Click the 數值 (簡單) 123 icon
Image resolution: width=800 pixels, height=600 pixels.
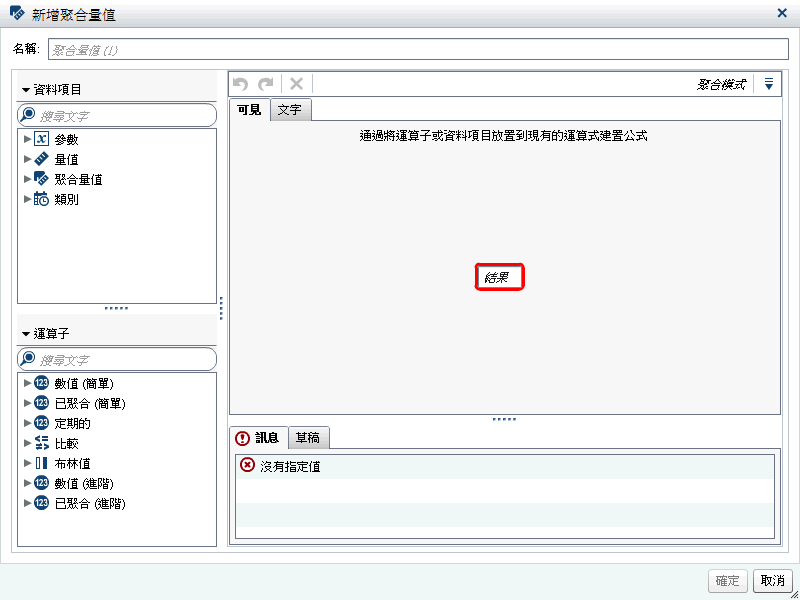coord(38,383)
